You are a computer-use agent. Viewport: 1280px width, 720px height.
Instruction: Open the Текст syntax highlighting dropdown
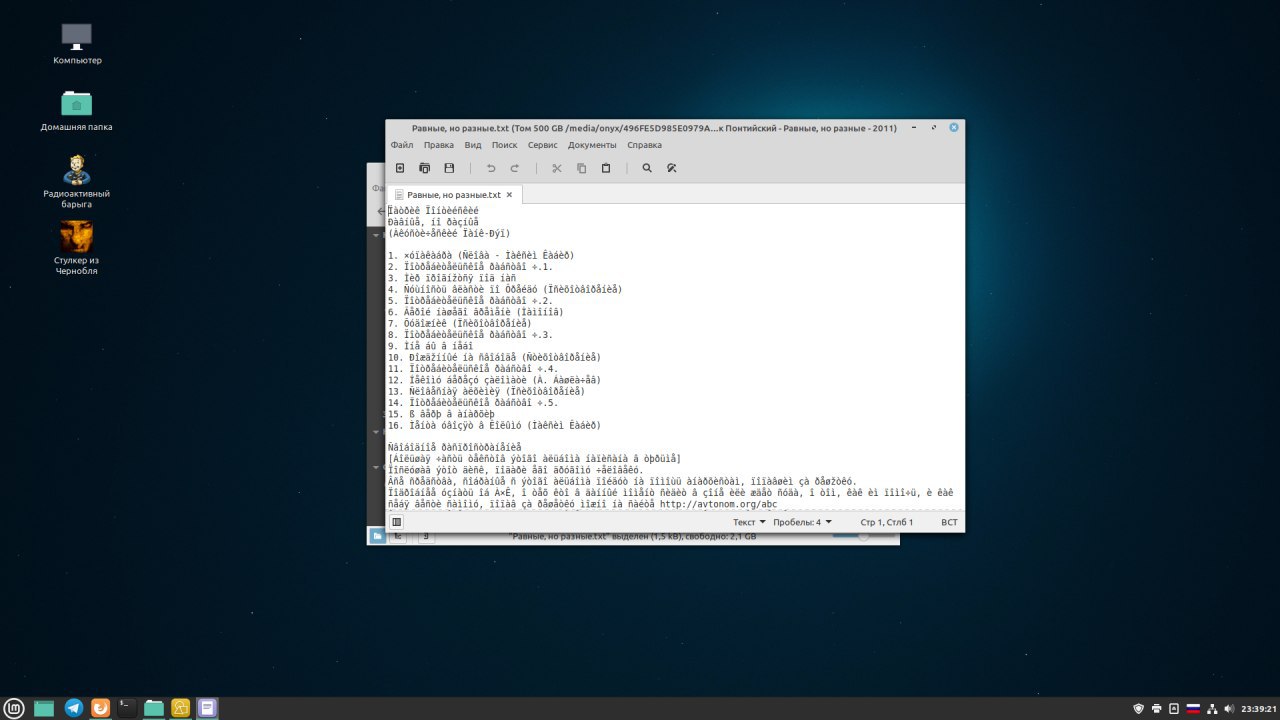pos(749,522)
